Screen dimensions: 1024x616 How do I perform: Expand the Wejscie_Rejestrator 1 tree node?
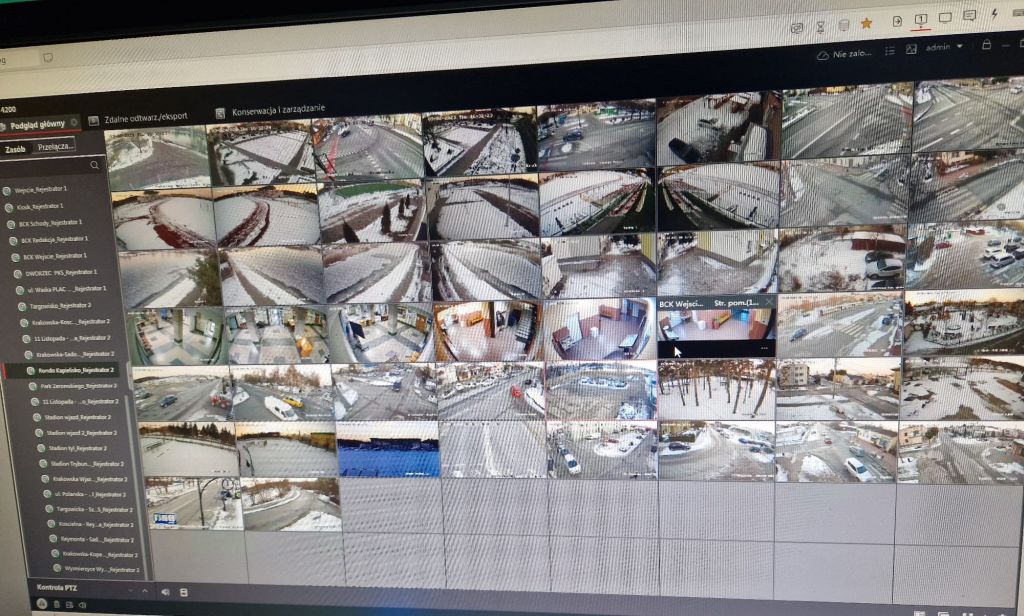point(7,189)
